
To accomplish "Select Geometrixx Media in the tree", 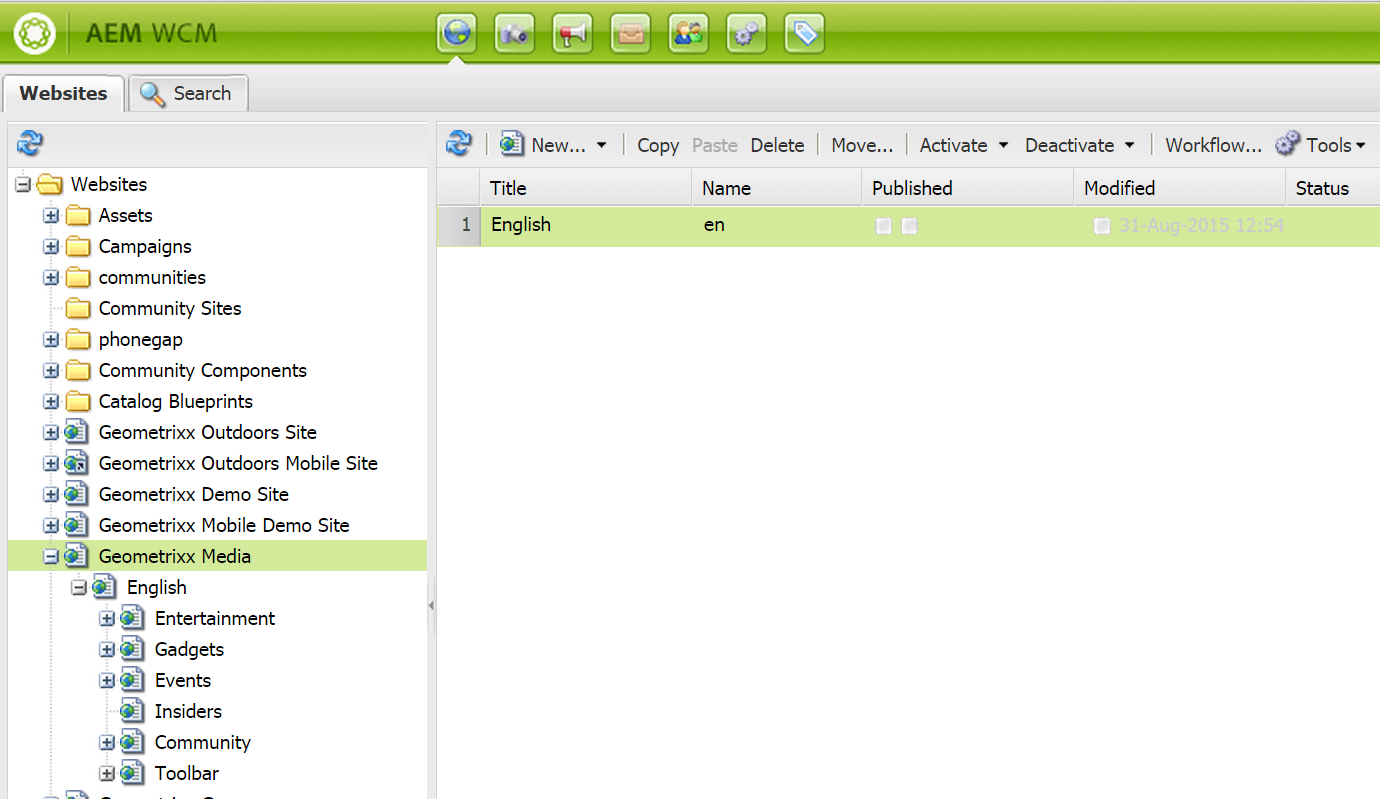I will 175,557.
